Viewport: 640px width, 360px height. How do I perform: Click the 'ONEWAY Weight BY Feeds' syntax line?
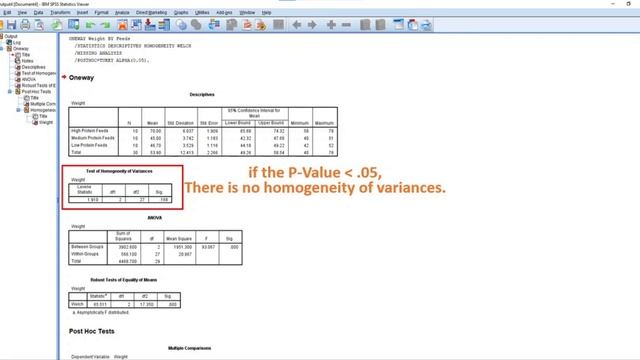(100, 39)
